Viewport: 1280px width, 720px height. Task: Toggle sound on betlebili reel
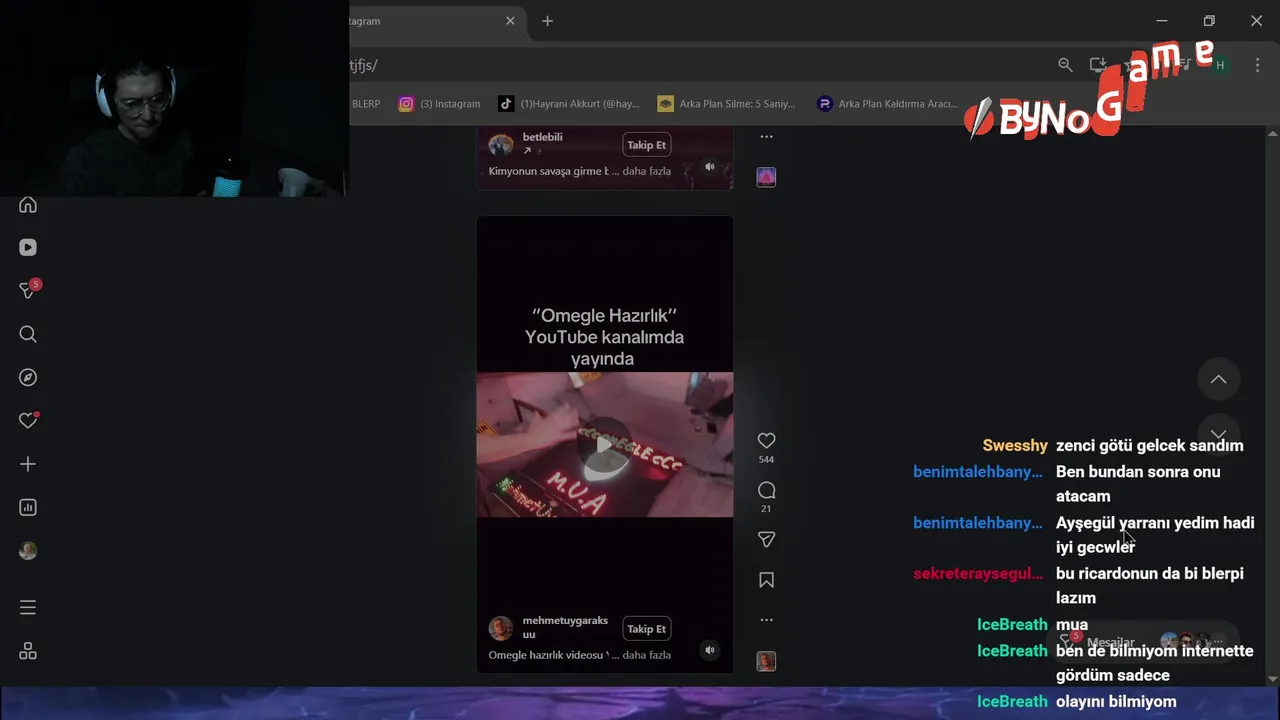710,167
